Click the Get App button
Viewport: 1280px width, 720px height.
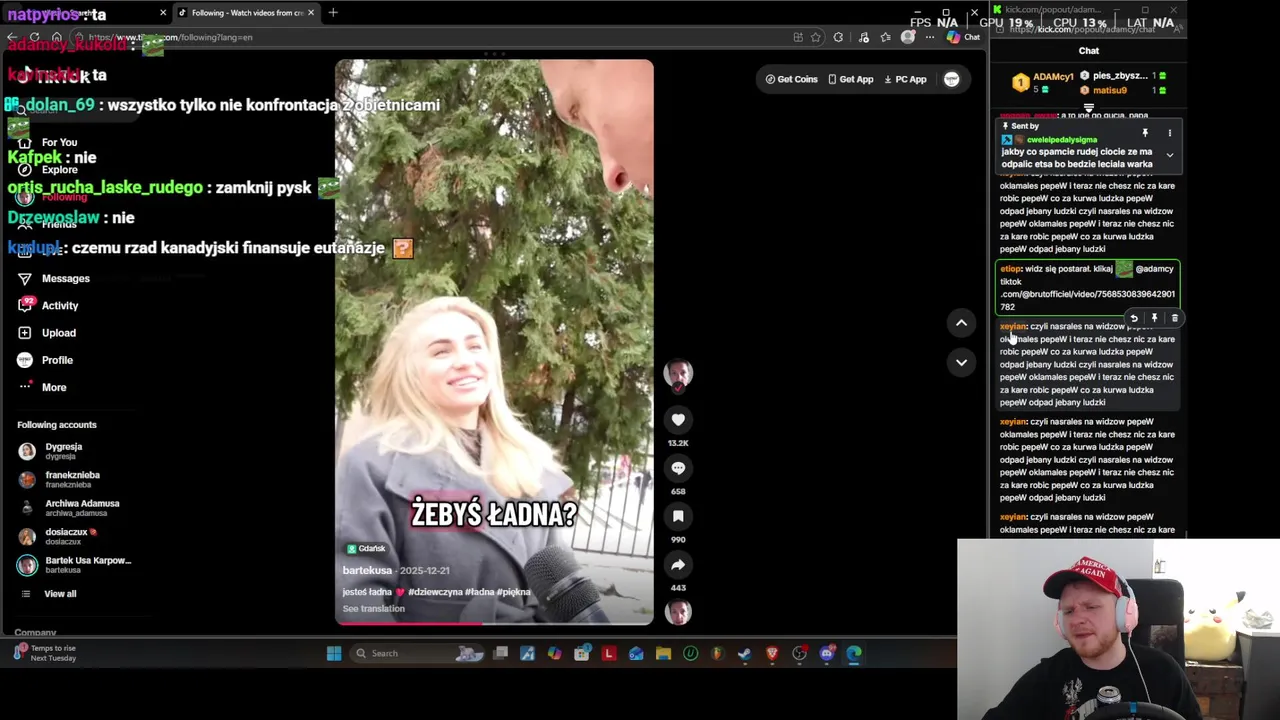[x=851, y=79]
